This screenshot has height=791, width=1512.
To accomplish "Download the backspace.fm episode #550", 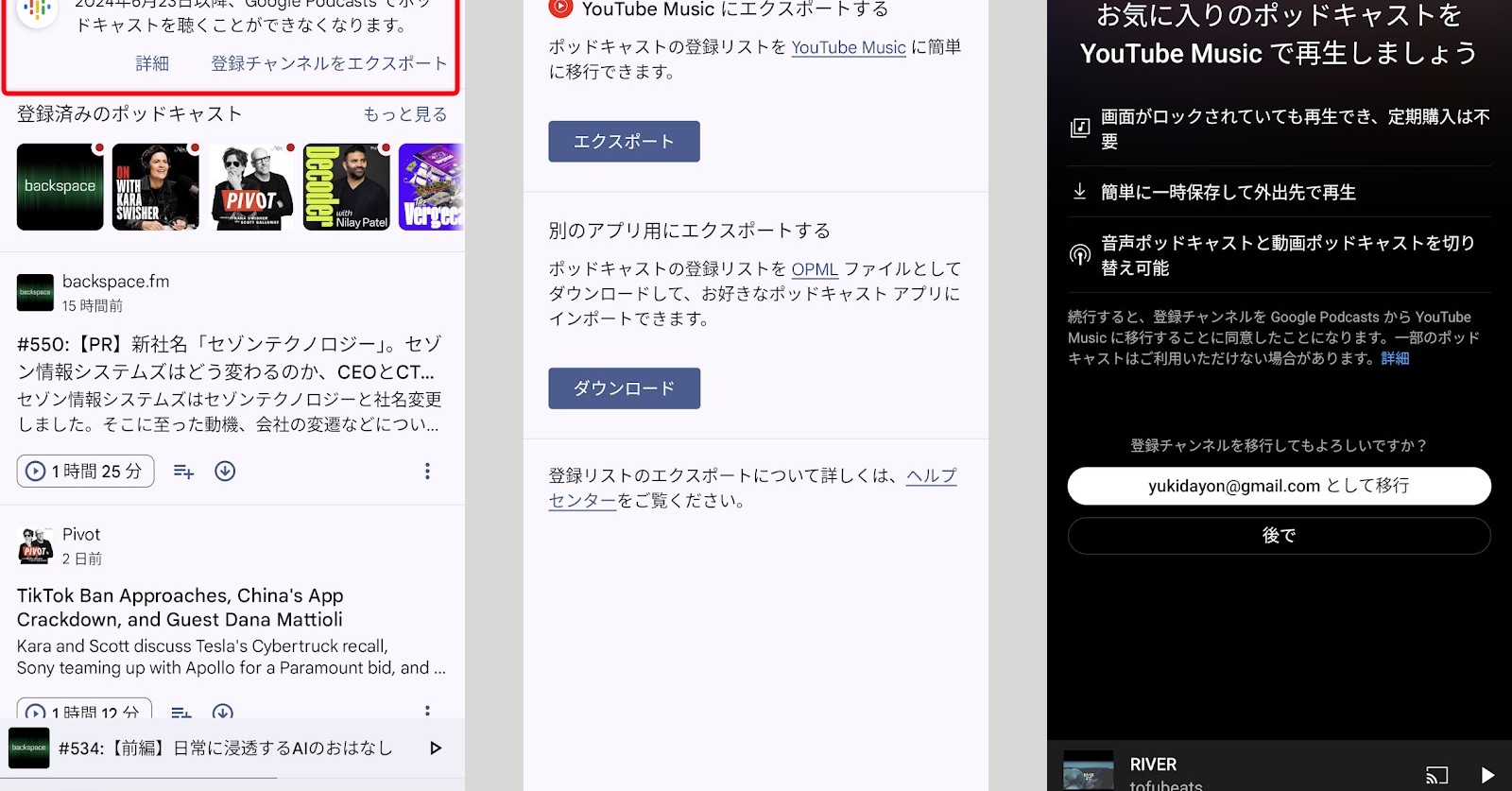I will coord(225,472).
